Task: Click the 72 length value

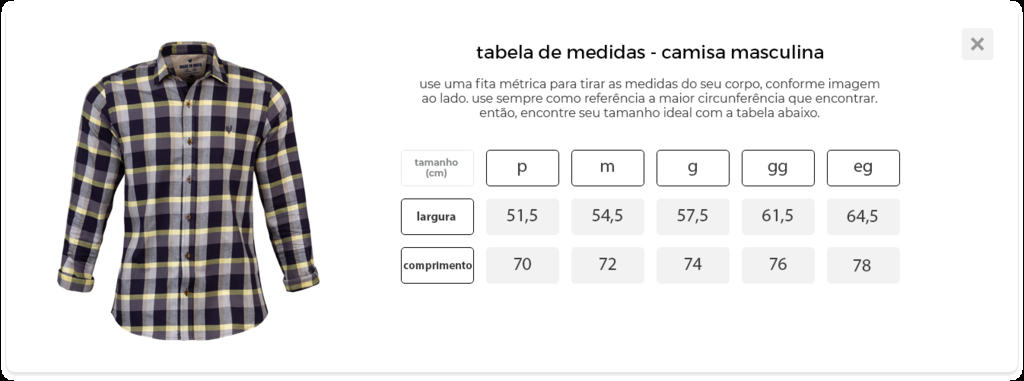Action: click(607, 265)
